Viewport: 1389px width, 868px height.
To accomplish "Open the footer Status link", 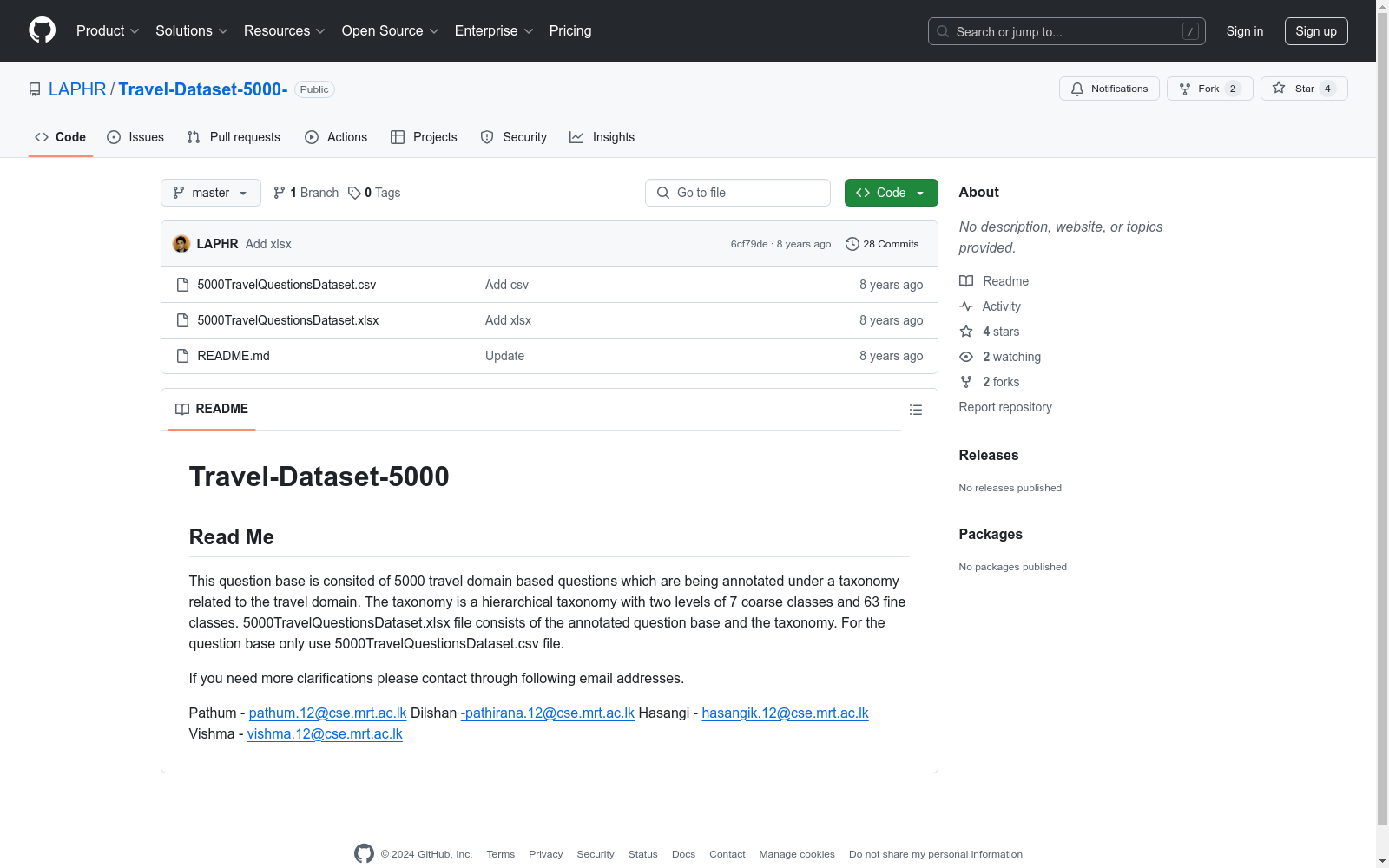I will pos(643,854).
